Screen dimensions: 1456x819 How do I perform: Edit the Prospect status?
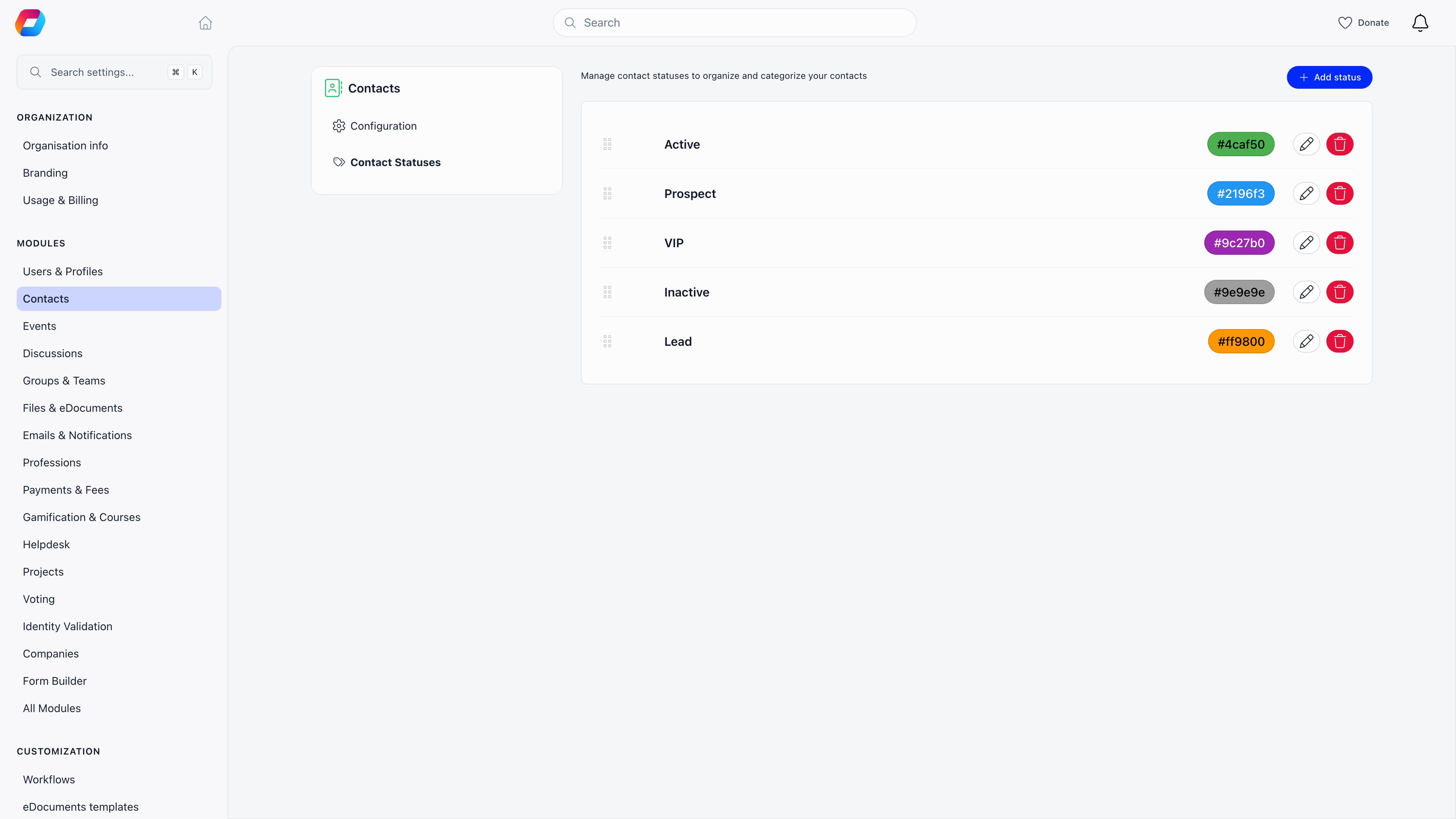point(1306,193)
